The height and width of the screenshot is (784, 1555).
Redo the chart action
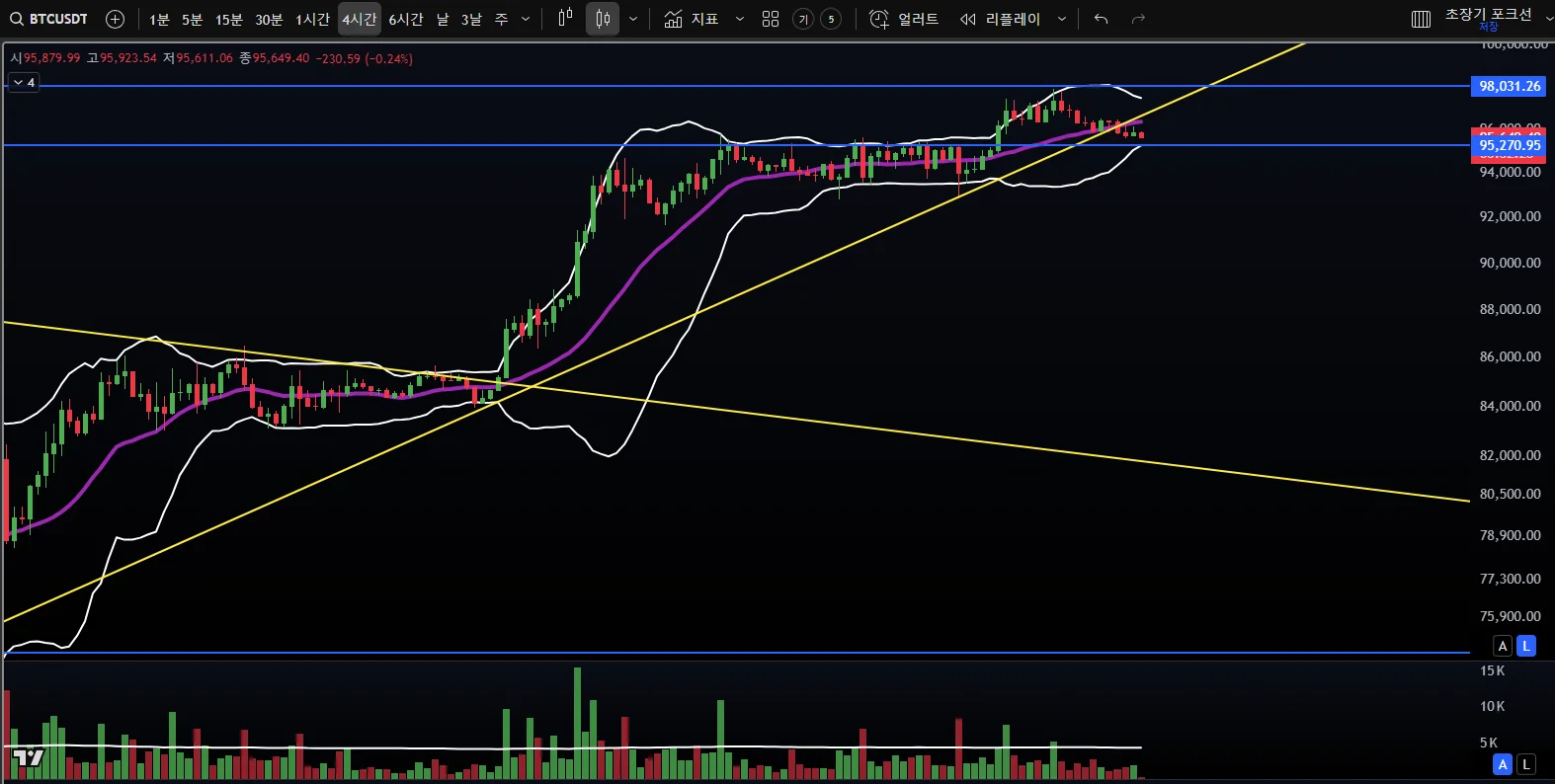point(1138,19)
